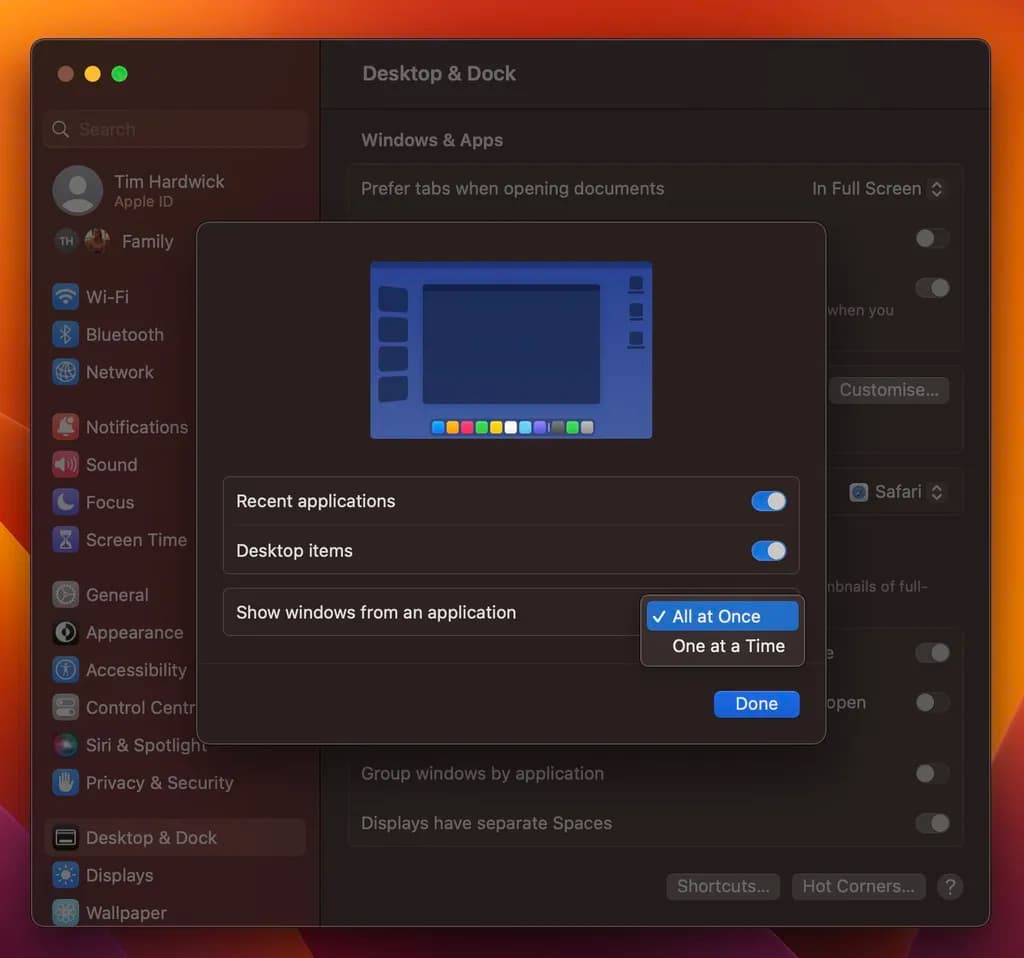Select the Network globe icon
This screenshot has width=1024, height=958.
66,372
